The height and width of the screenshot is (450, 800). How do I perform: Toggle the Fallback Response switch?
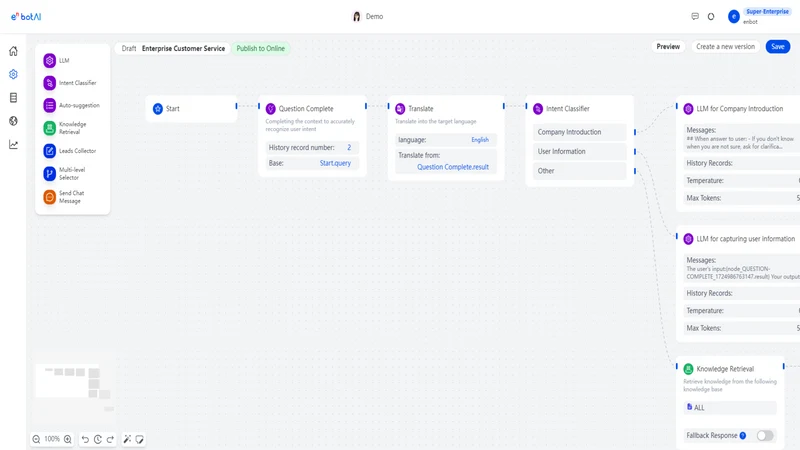pos(765,435)
